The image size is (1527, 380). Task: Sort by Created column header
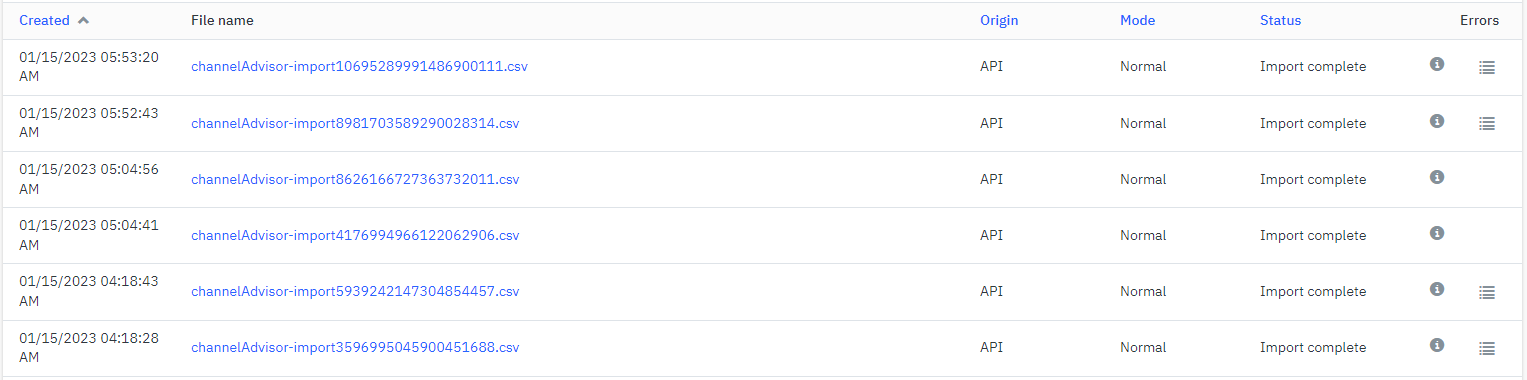[x=45, y=20]
